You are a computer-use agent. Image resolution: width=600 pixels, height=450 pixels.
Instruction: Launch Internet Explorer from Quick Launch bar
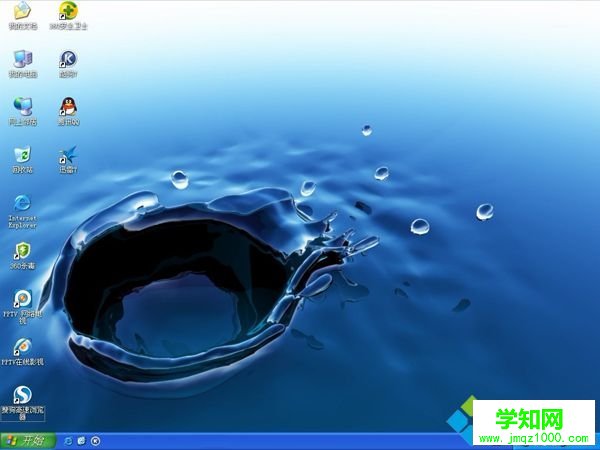(x=68, y=441)
